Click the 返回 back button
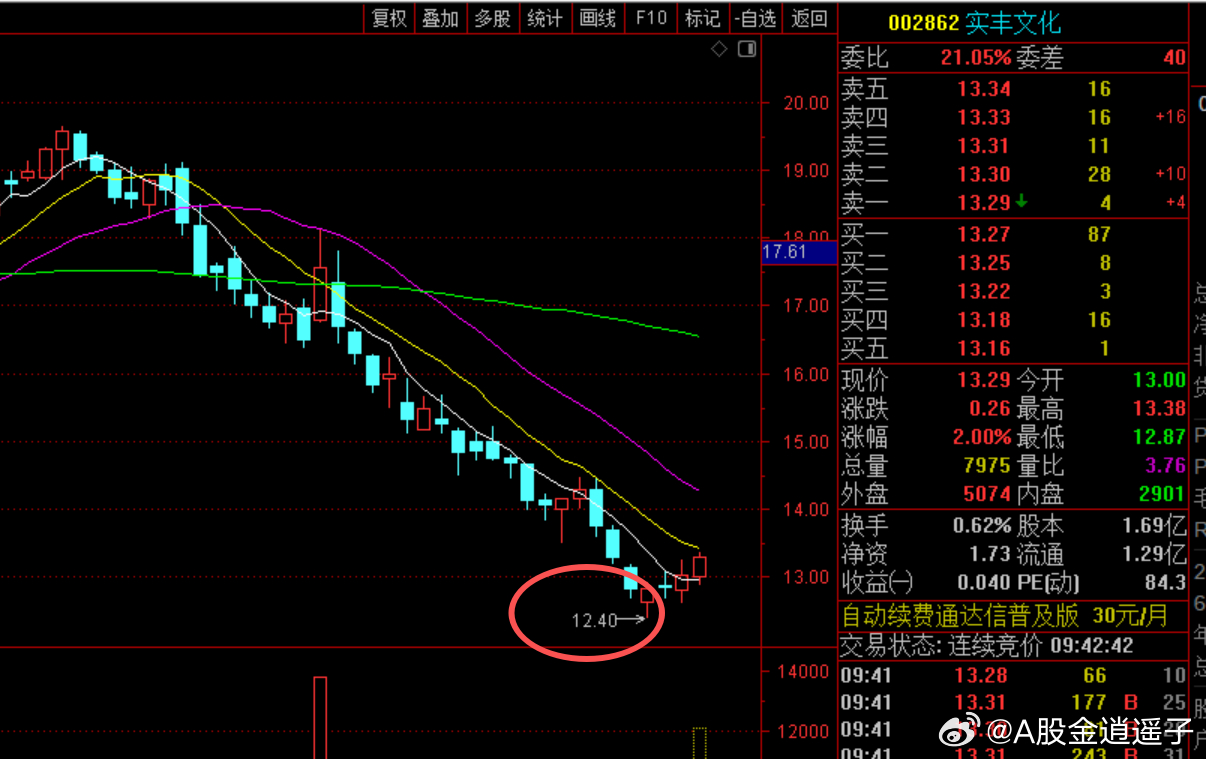The width and height of the screenshot is (1206, 759). (809, 18)
